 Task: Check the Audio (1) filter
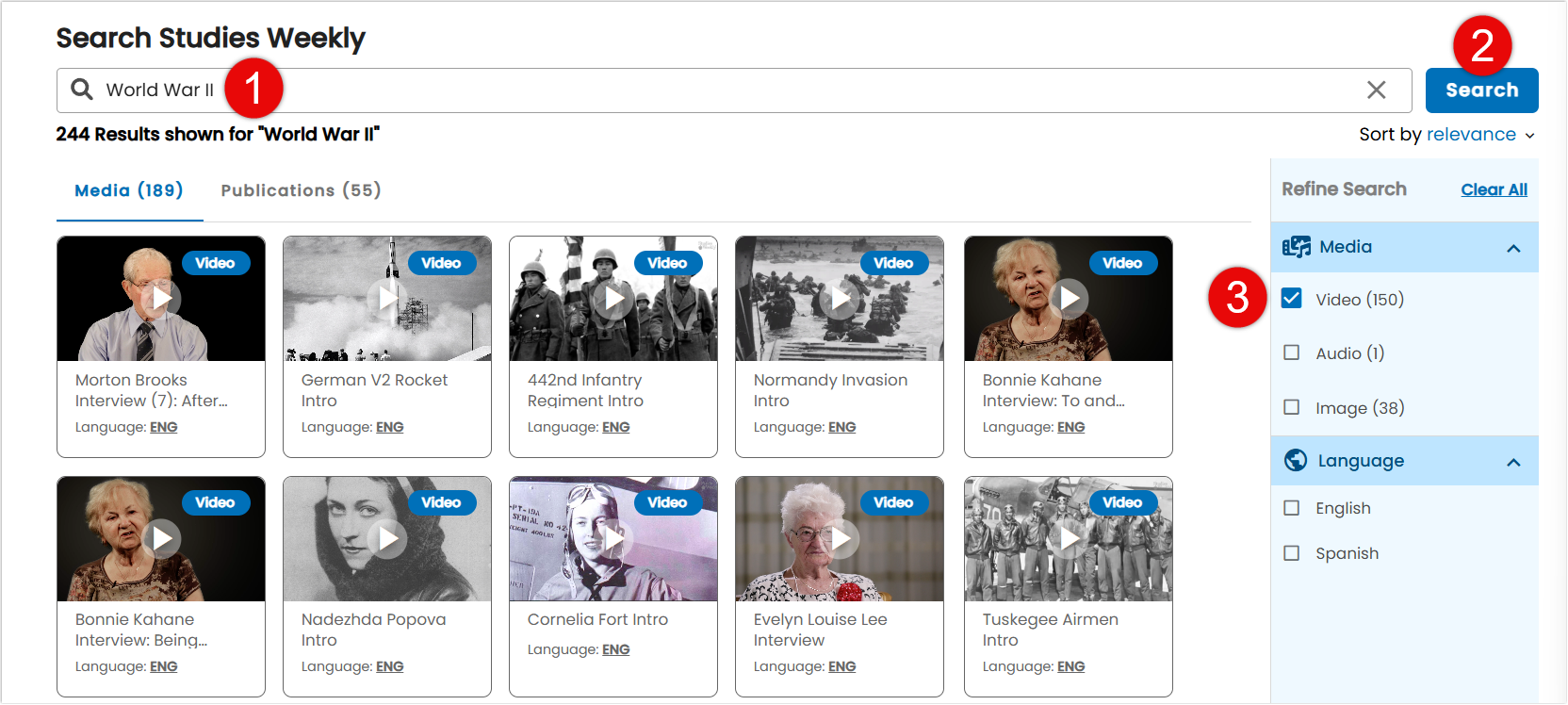[1291, 352]
